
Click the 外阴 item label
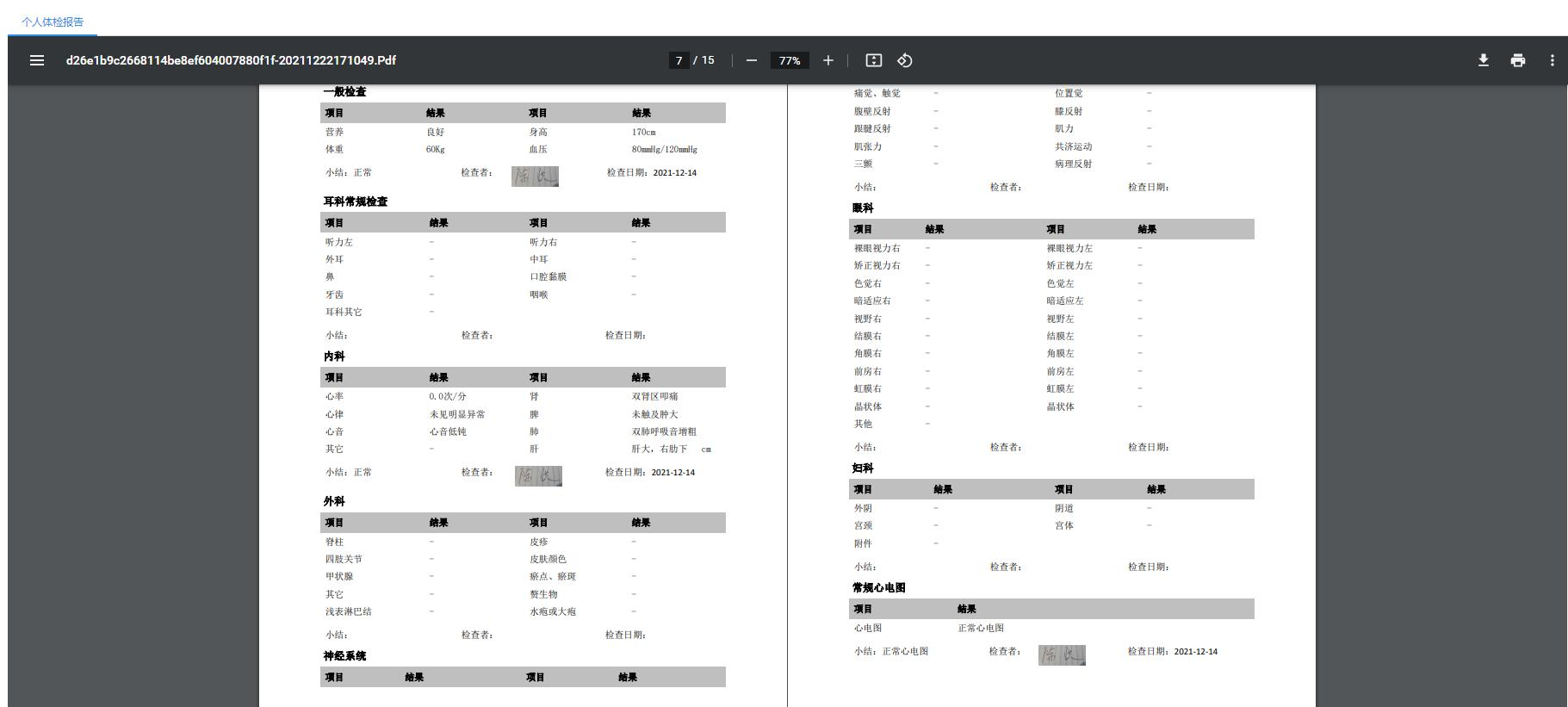click(863, 508)
